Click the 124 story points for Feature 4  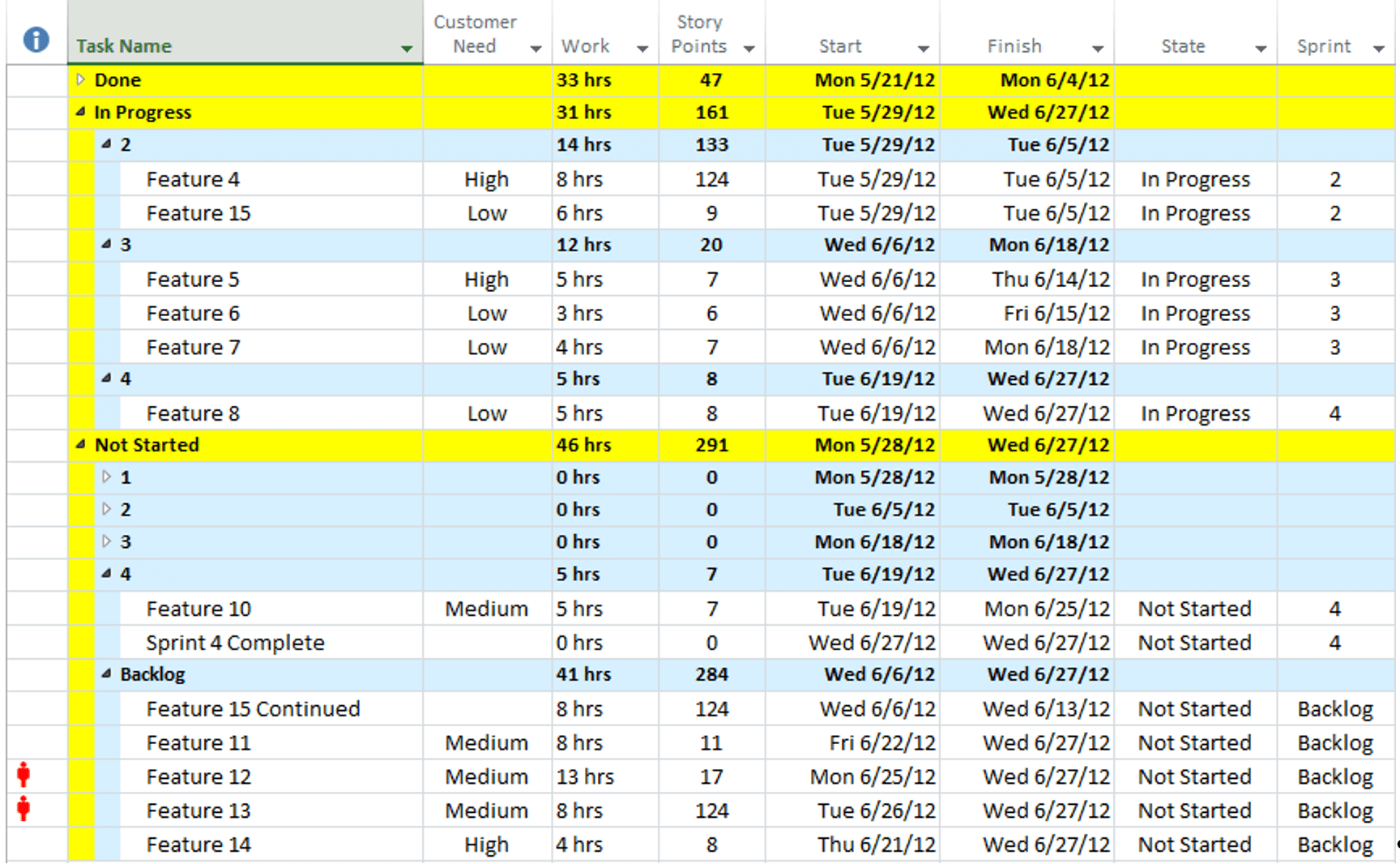point(711,179)
